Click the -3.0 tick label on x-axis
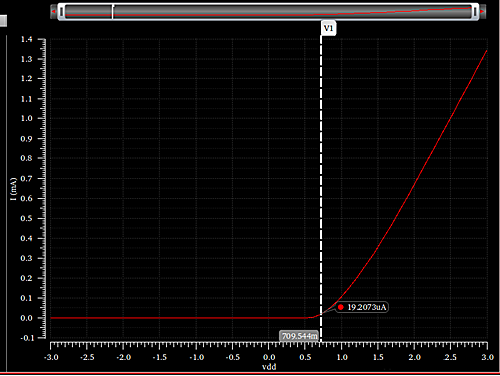This screenshot has width=500, height=376. [51, 357]
